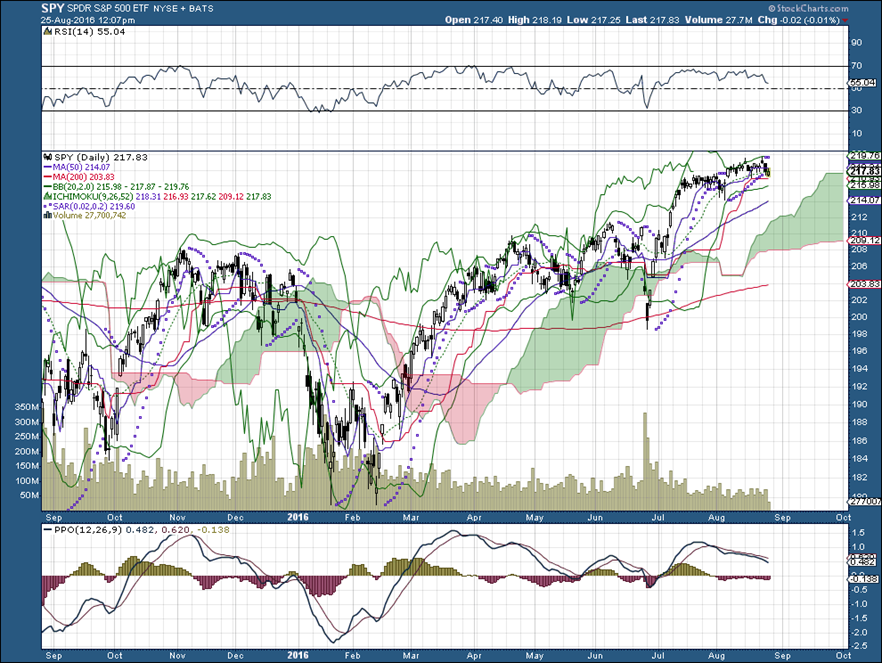
Task: Click the 70 label on the RSI axis
Action: click(x=856, y=66)
